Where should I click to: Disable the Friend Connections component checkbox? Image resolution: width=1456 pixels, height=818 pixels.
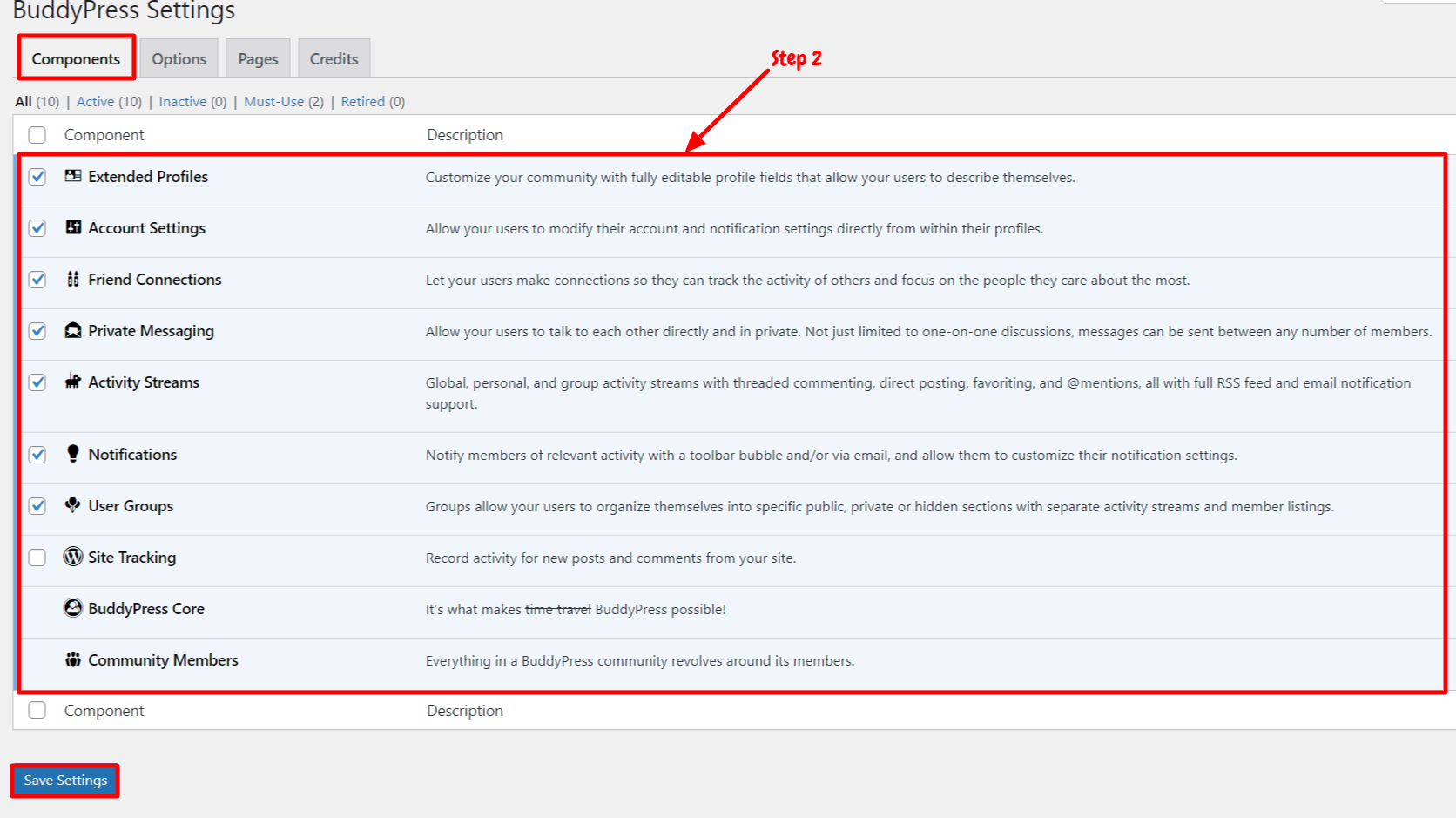tap(37, 280)
